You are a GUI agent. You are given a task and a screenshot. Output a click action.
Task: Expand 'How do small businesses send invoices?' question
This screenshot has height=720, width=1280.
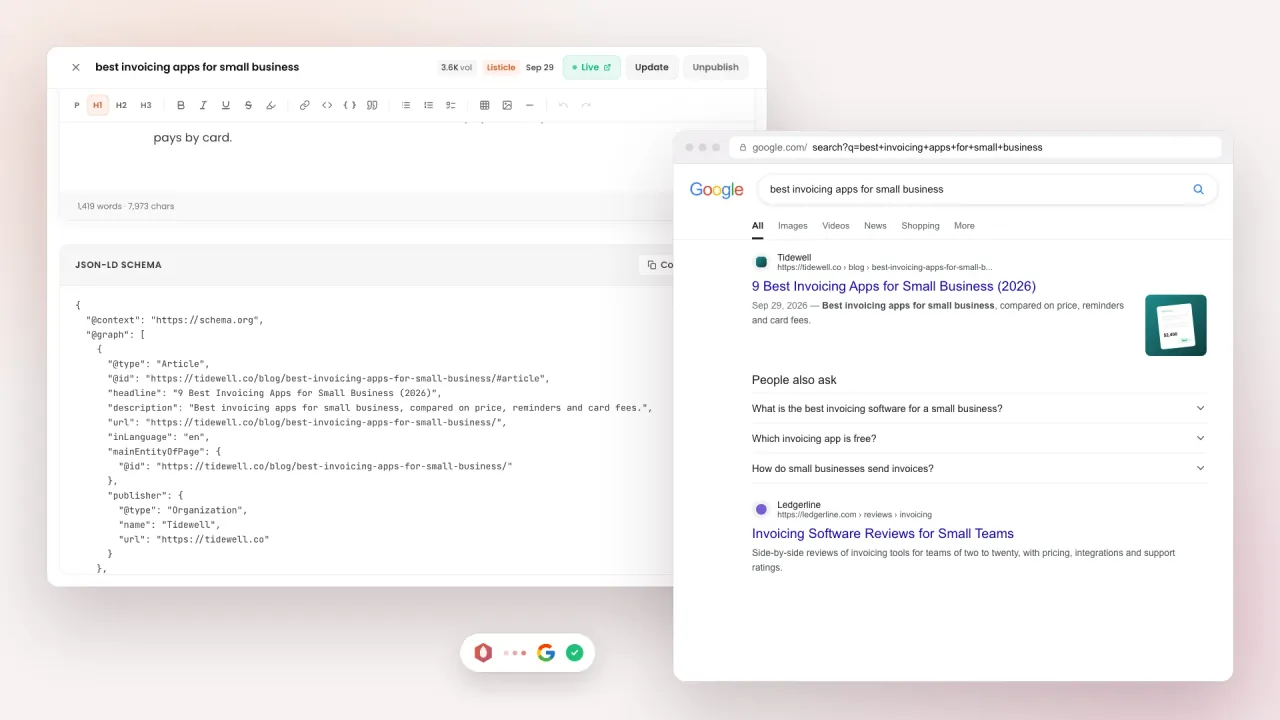tap(979, 468)
